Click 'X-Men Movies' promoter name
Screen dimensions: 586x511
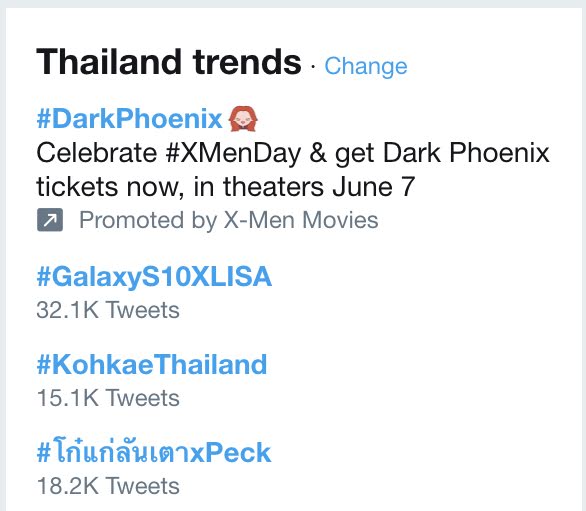coord(301,220)
